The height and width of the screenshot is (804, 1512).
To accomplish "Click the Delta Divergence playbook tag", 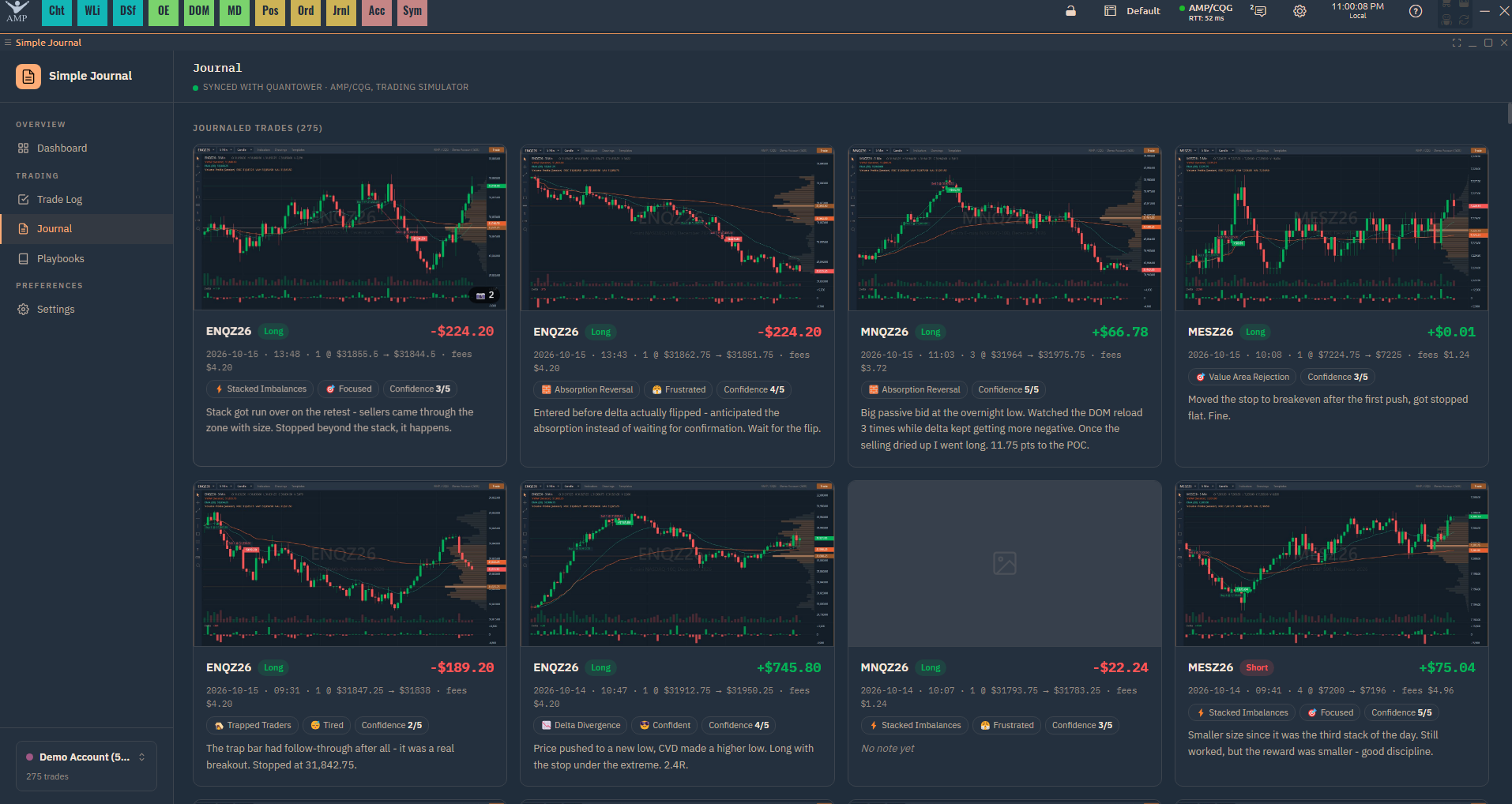I will [x=581, y=725].
